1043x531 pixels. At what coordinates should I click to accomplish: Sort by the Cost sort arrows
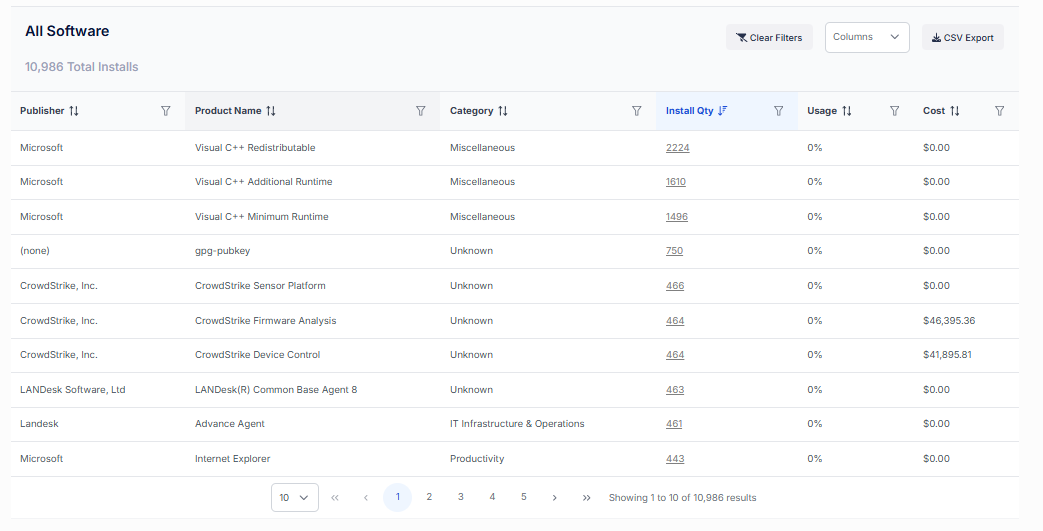(955, 111)
